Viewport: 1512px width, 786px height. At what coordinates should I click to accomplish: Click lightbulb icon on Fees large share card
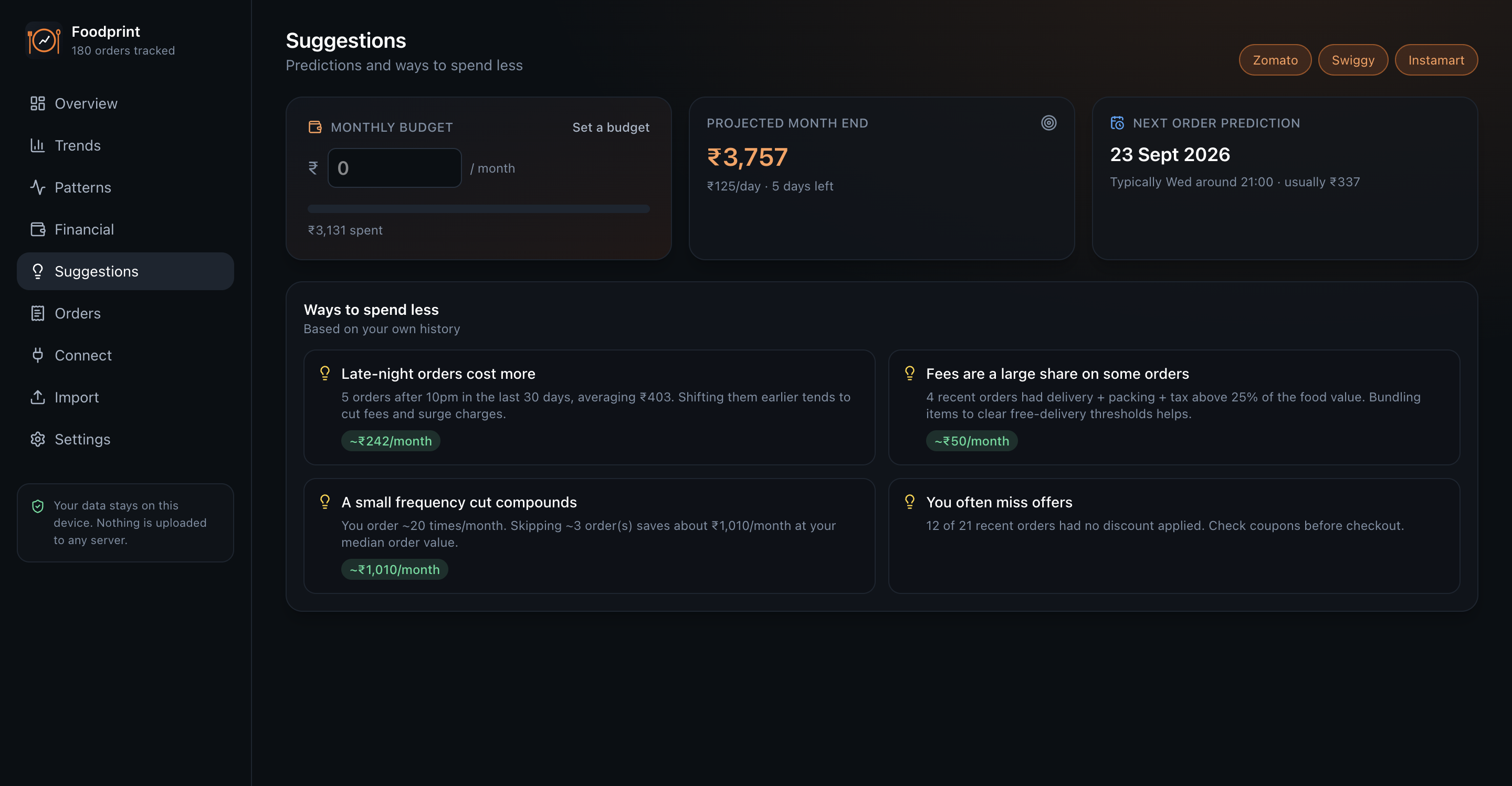[910, 374]
